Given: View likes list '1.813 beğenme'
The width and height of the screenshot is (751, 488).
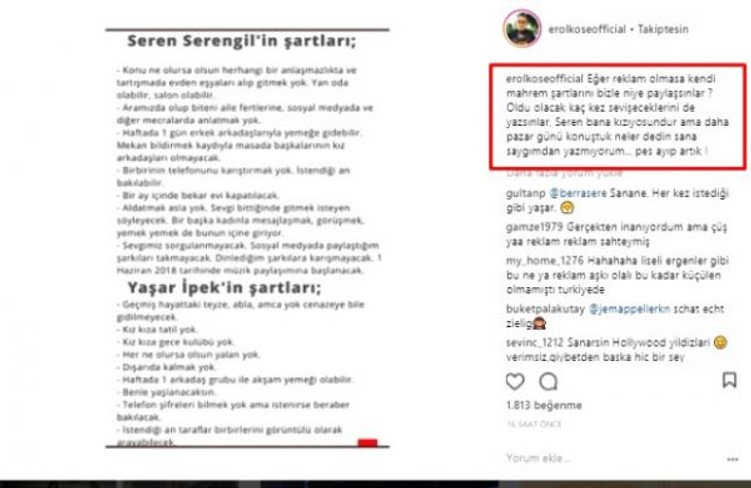Looking at the screenshot, I should (544, 405).
